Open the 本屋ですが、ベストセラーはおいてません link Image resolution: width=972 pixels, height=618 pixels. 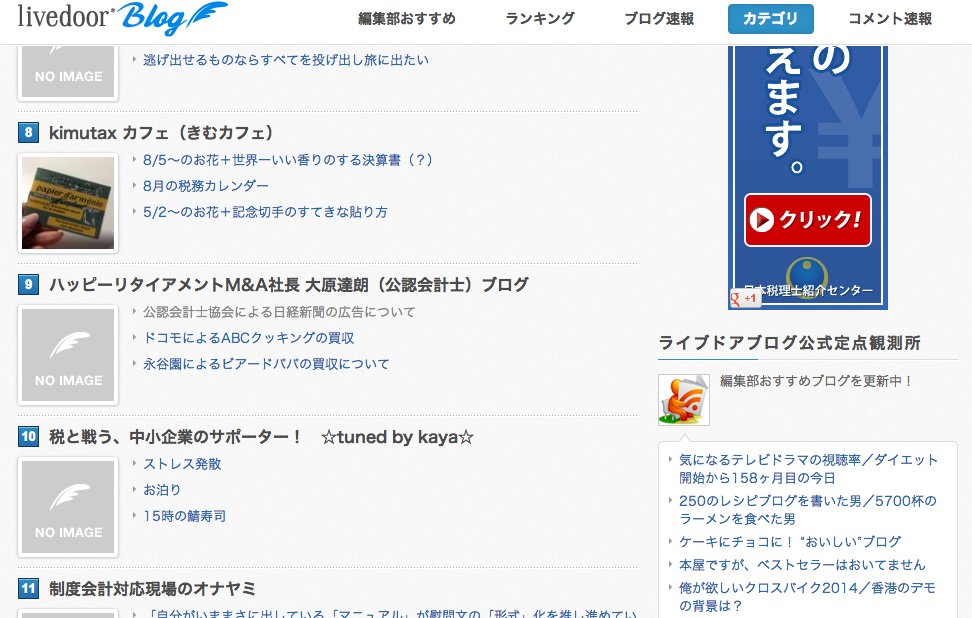(x=802, y=565)
